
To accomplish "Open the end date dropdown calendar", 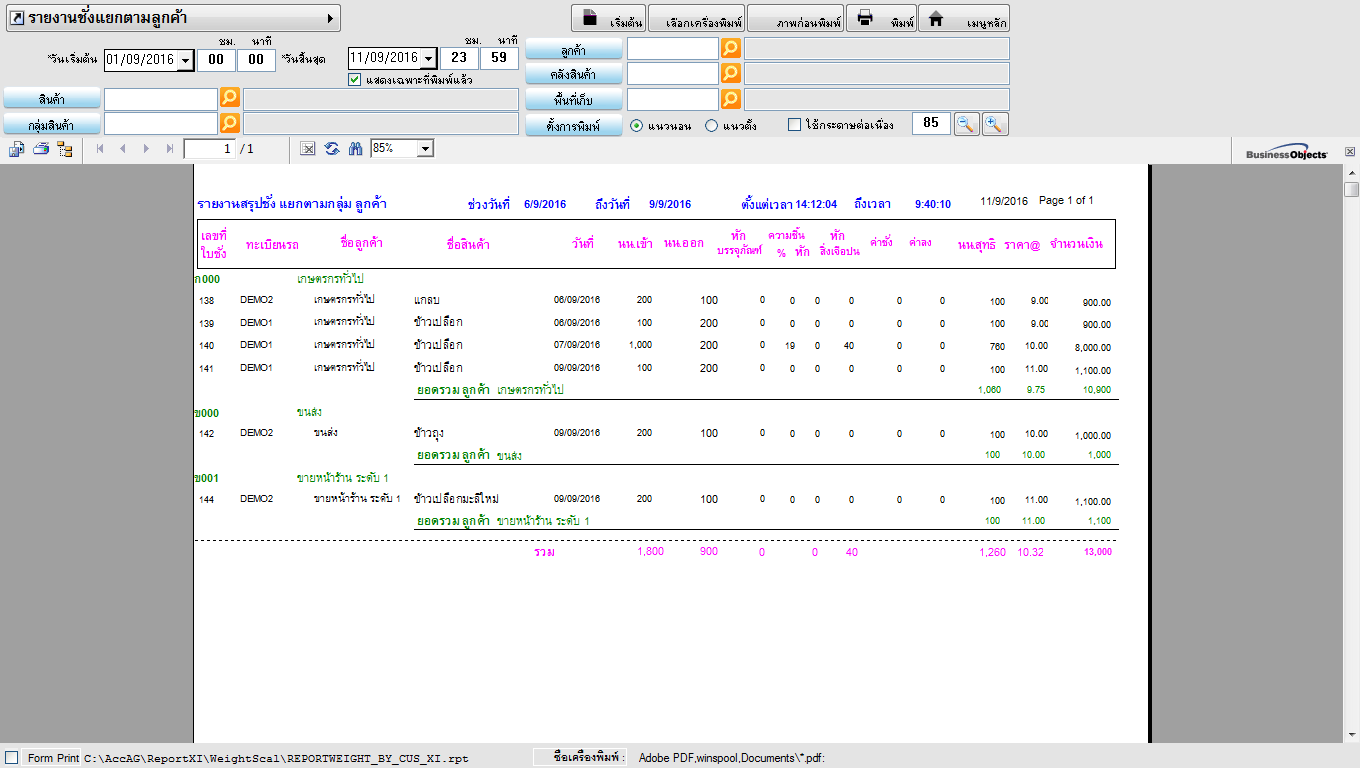I will pyautogui.click(x=429, y=59).
